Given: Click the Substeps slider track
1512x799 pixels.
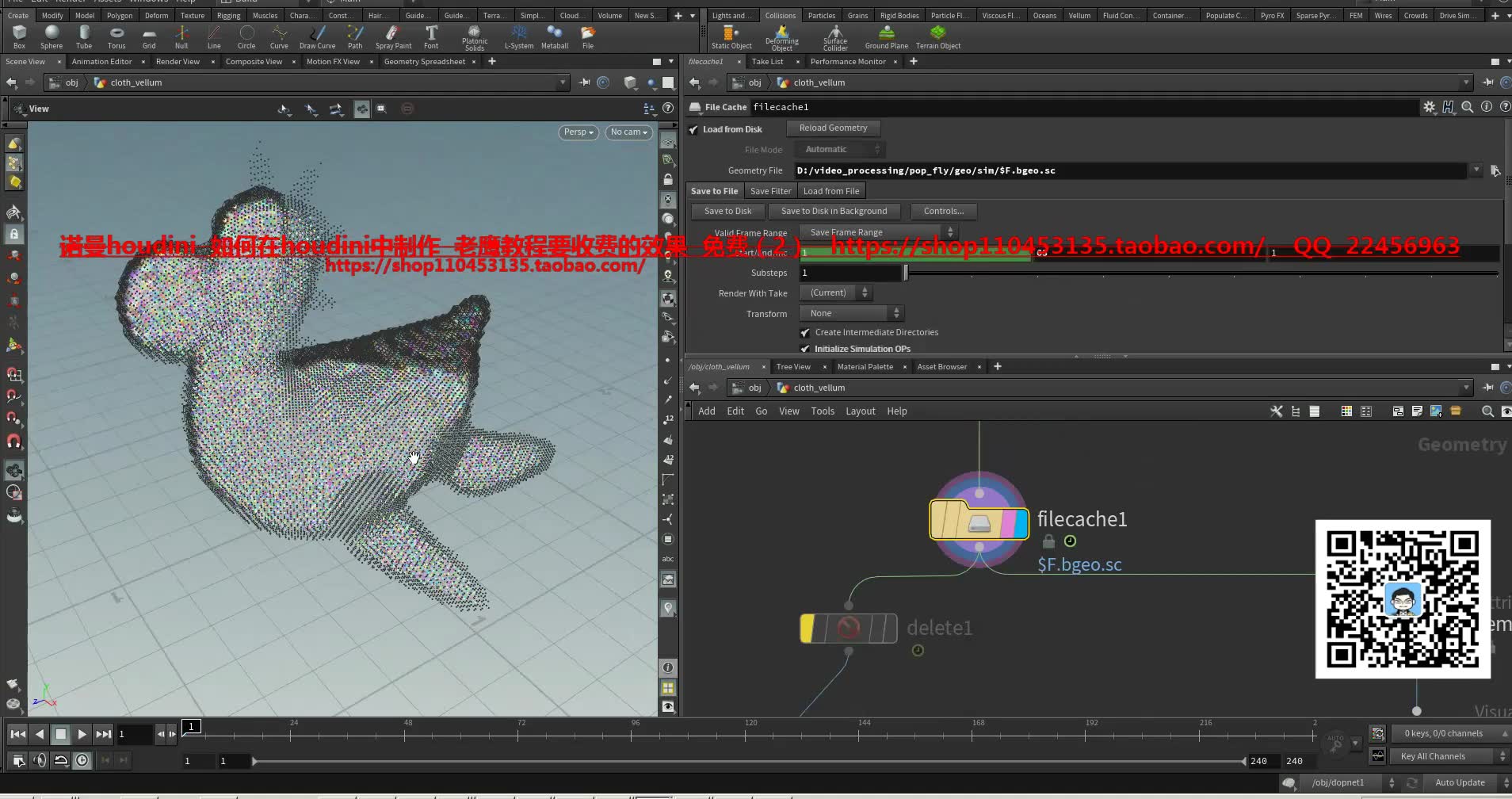Looking at the screenshot, I should pos(1201,273).
